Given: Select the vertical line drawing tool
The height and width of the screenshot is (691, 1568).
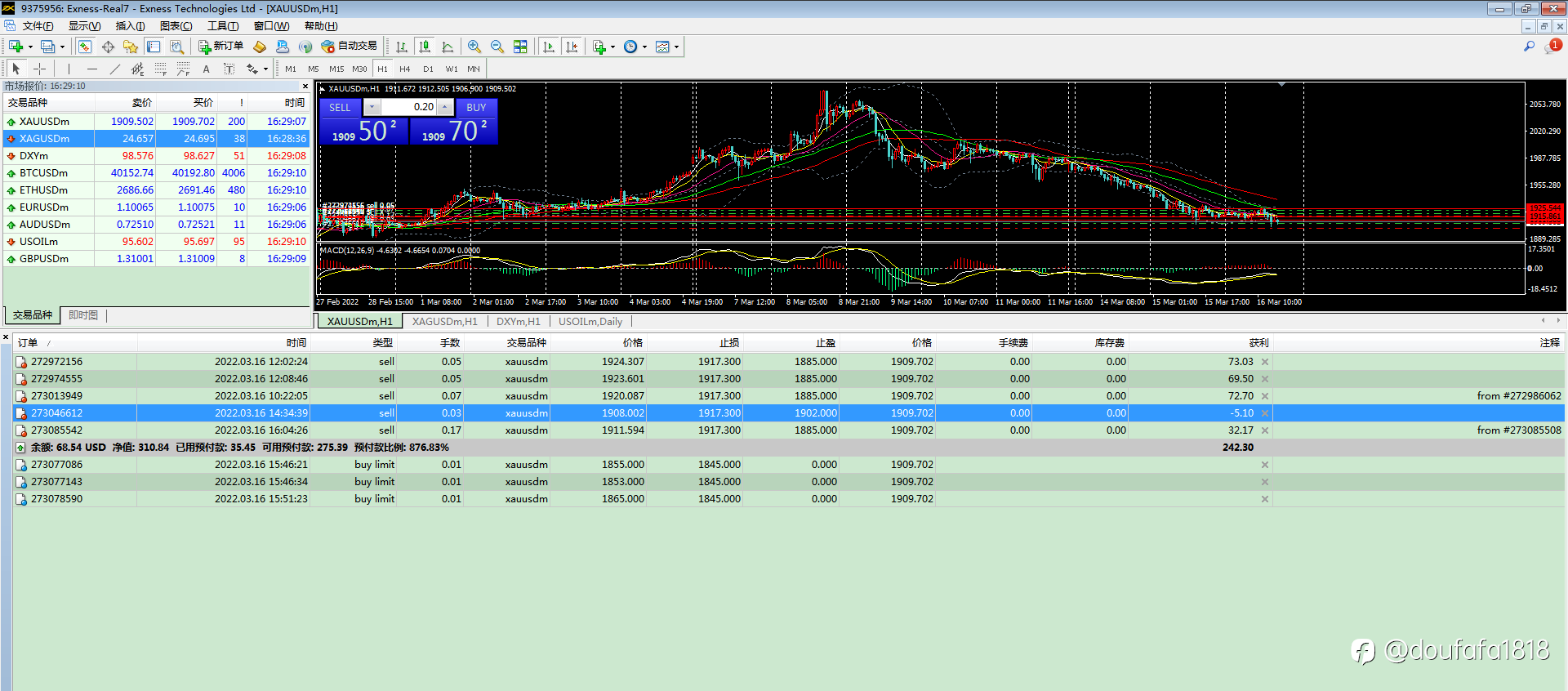Looking at the screenshot, I should pos(69,69).
